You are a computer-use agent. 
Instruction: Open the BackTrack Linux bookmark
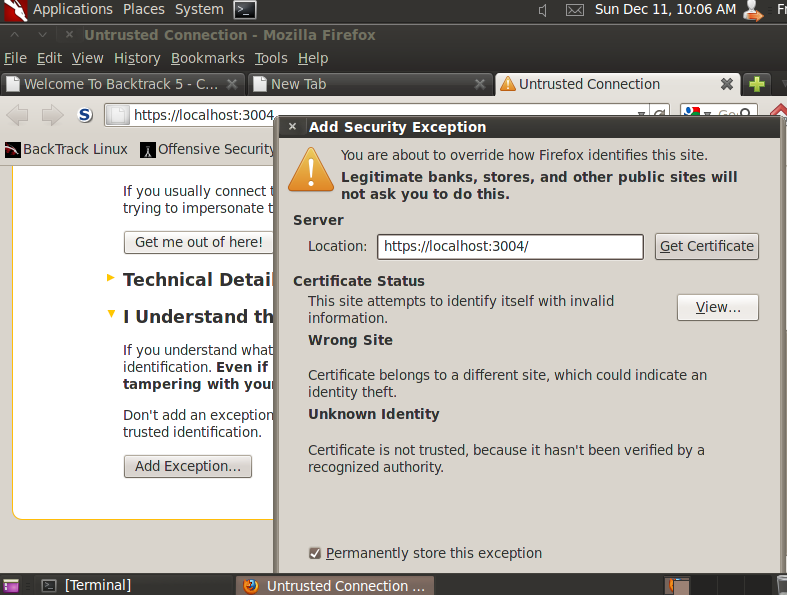coord(66,150)
